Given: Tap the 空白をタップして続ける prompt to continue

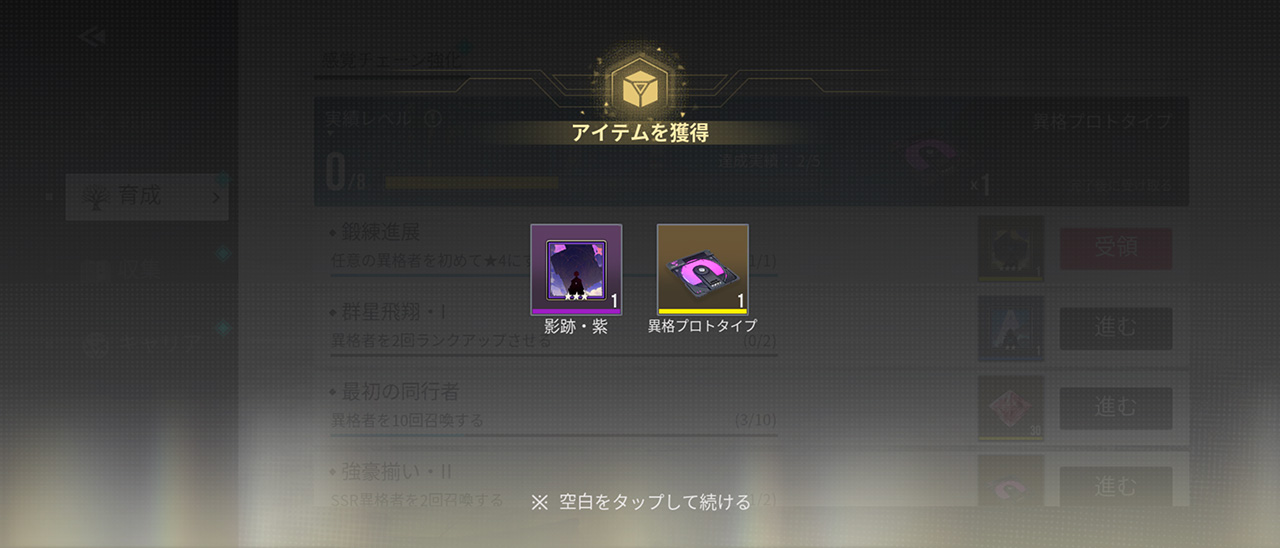Looking at the screenshot, I should [x=640, y=502].
